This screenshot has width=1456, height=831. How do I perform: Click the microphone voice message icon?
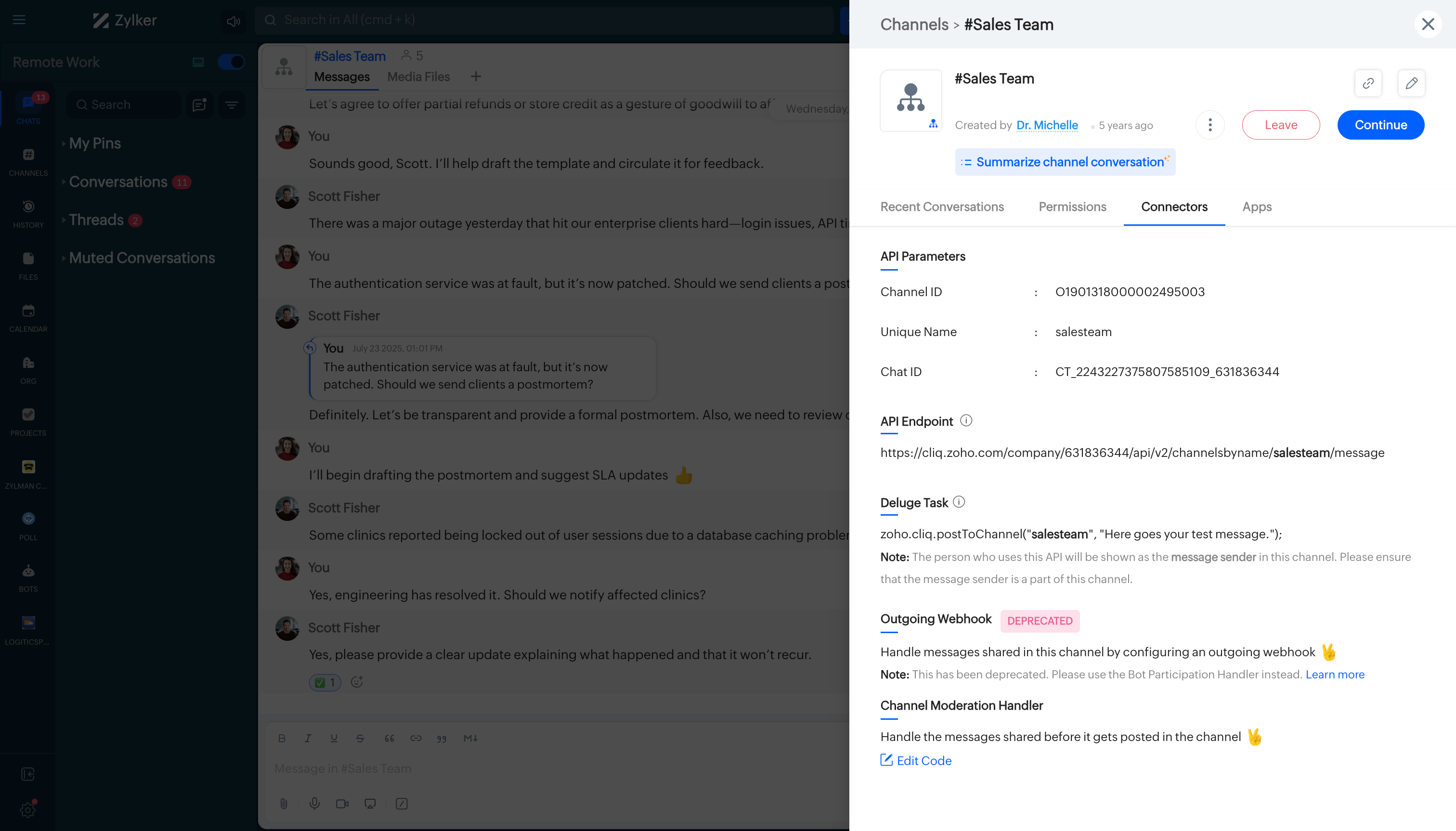pos(314,804)
